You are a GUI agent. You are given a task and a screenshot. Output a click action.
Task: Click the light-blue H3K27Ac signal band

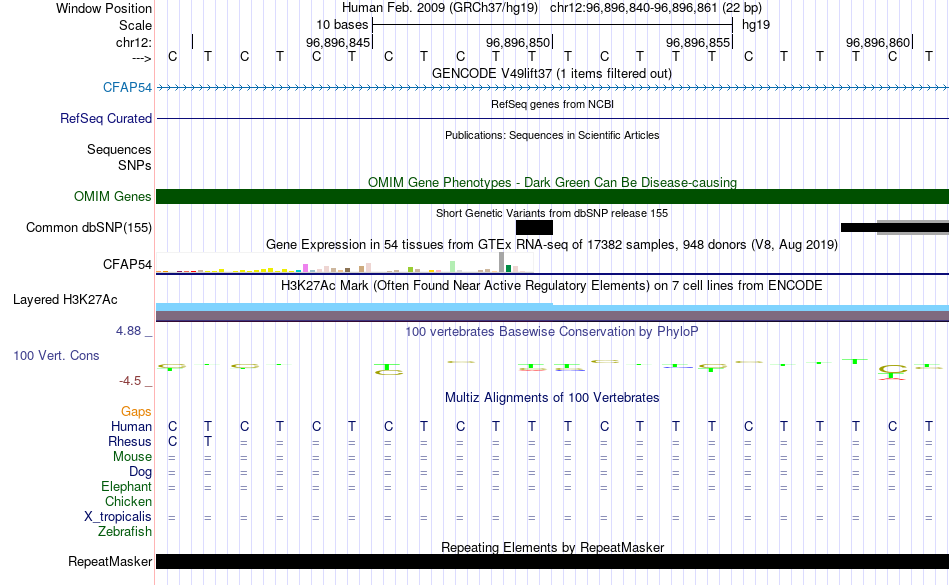pos(552,307)
